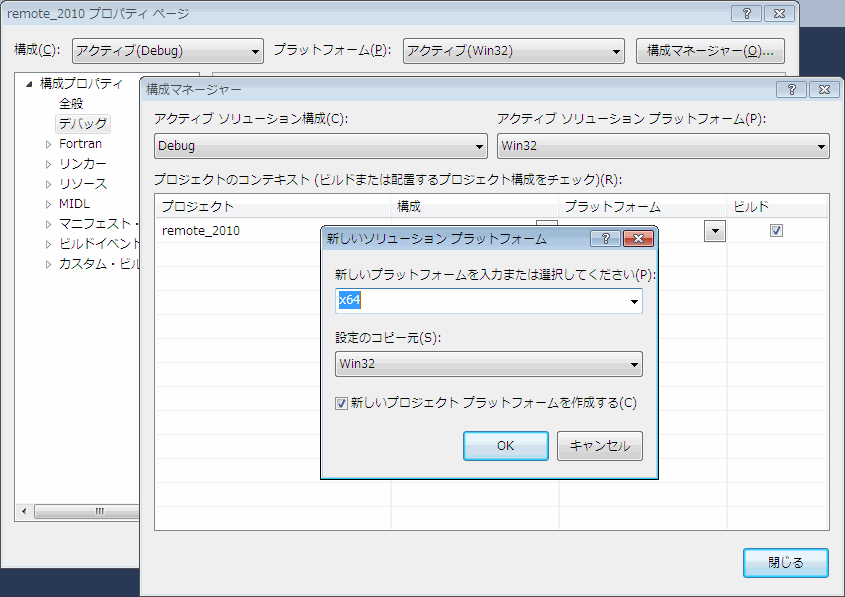This screenshot has height=597, width=845.
Task: Click the キャンセル button
Action: point(599,446)
